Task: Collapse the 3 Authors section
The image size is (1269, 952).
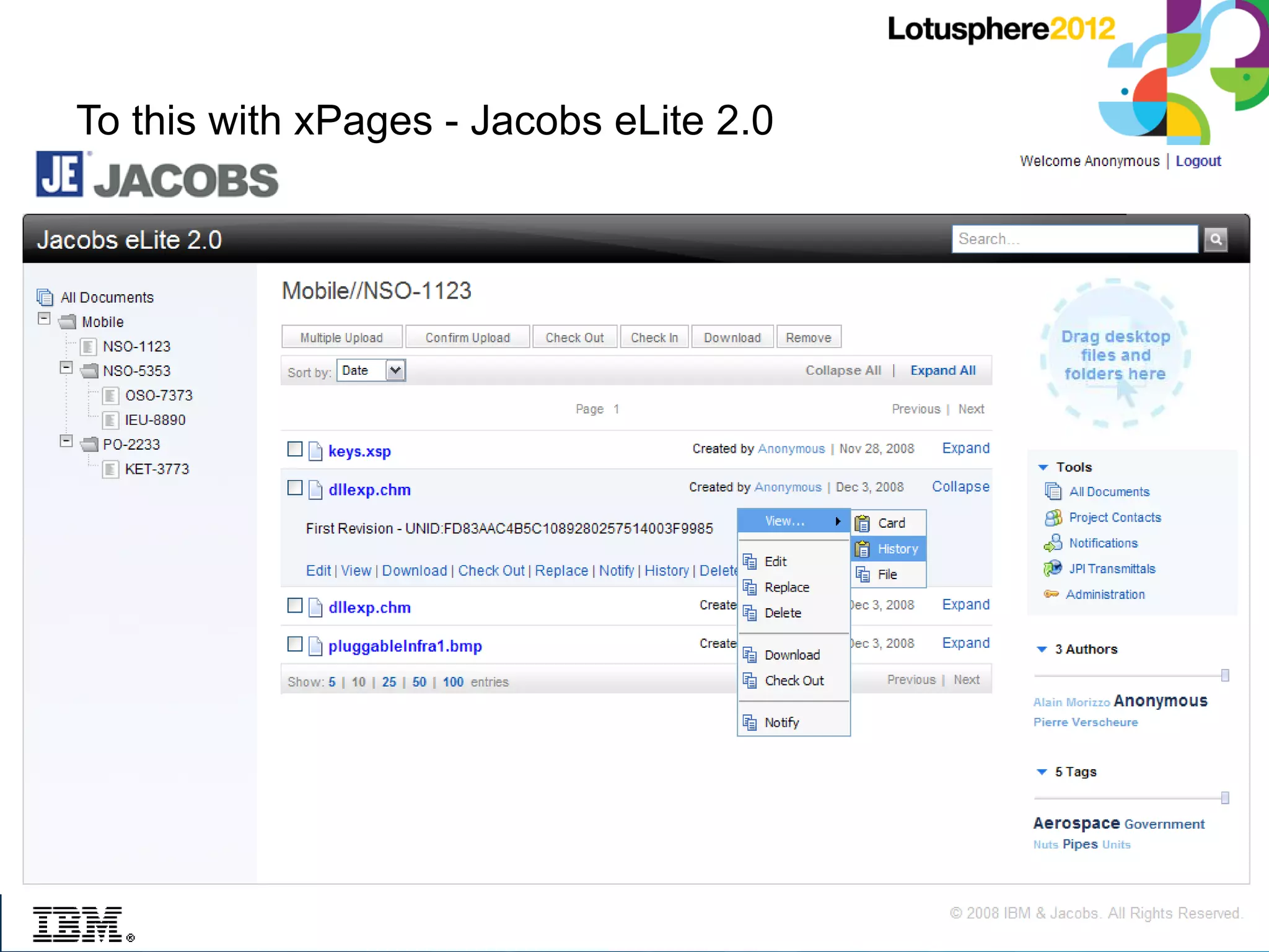Action: pos(1042,649)
